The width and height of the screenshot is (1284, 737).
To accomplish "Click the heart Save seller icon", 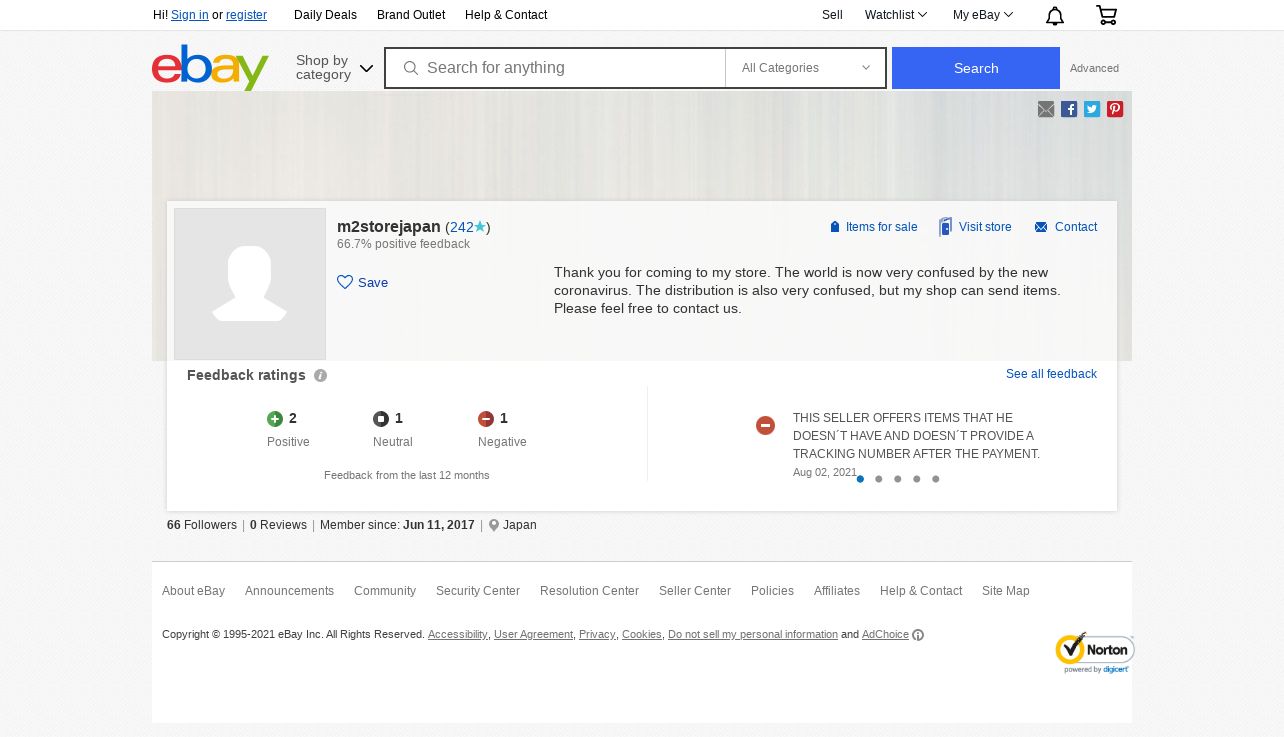I will click(345, 282).
